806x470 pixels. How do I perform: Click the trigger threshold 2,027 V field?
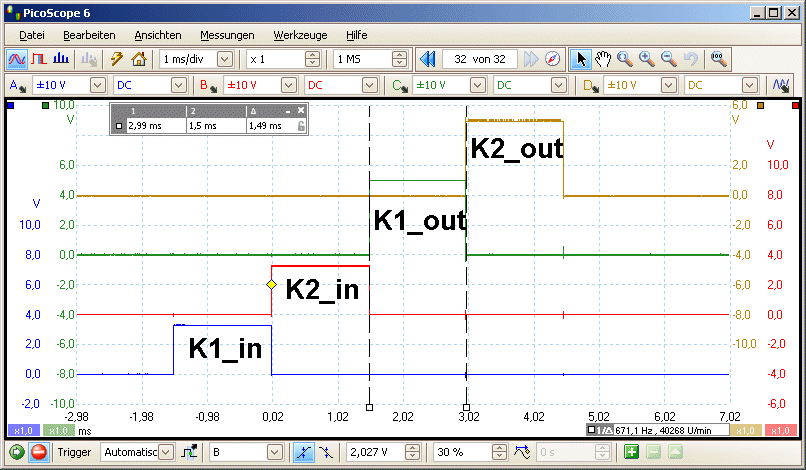[379, 452]
